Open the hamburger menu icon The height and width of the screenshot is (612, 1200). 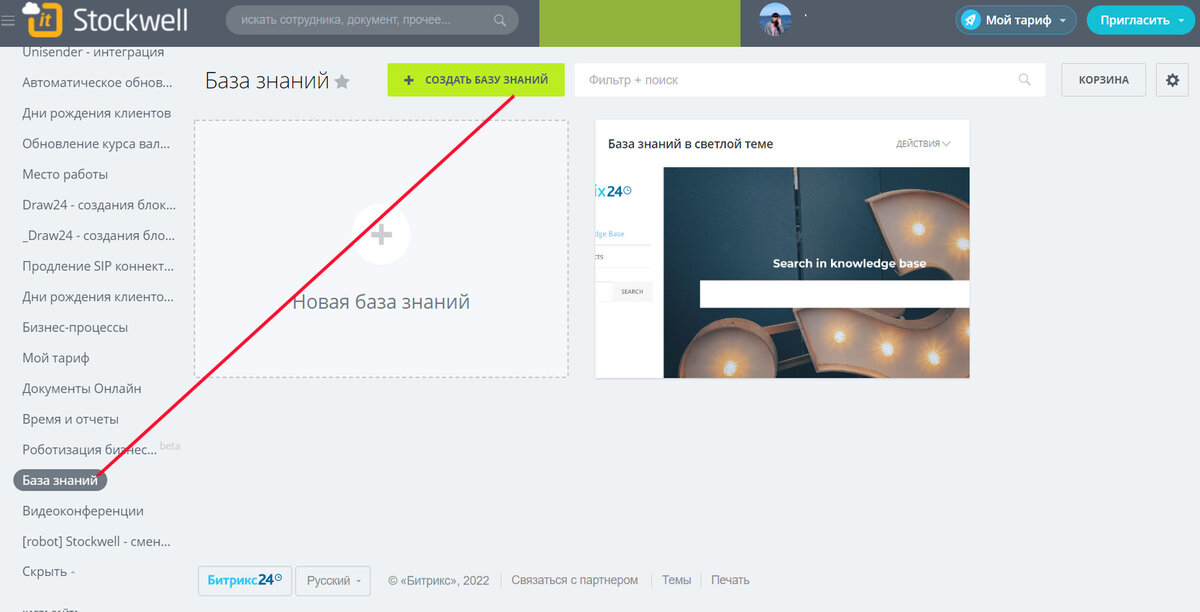[x=8, y=20]
